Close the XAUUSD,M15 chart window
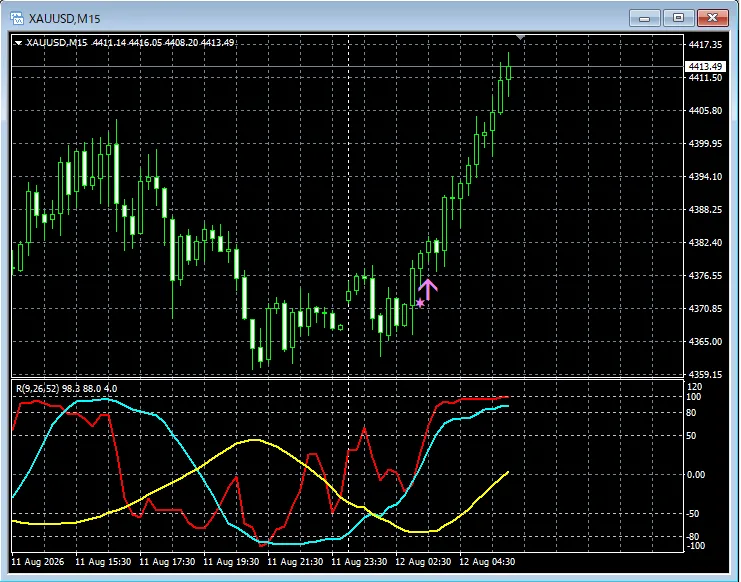741x582 pixels. tap(712, 18)
